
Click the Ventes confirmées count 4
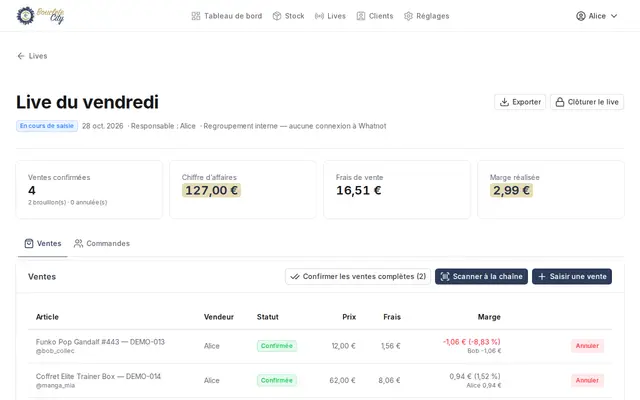click(x=32, y=190)
